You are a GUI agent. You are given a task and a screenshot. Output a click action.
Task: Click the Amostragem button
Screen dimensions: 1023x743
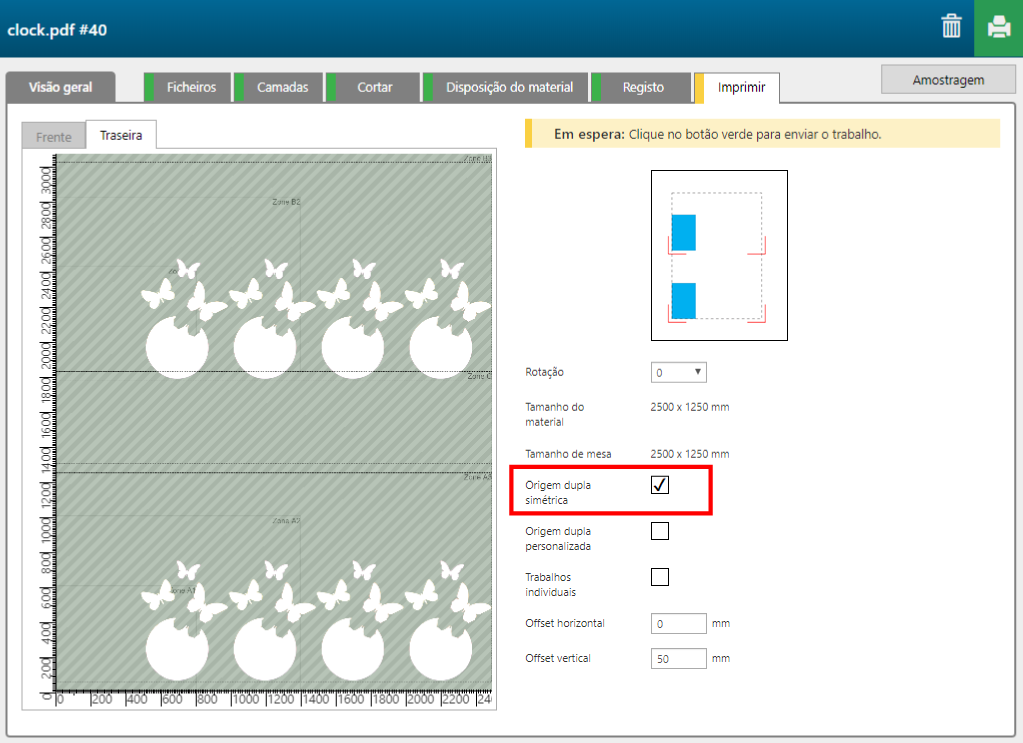(948, 80)
